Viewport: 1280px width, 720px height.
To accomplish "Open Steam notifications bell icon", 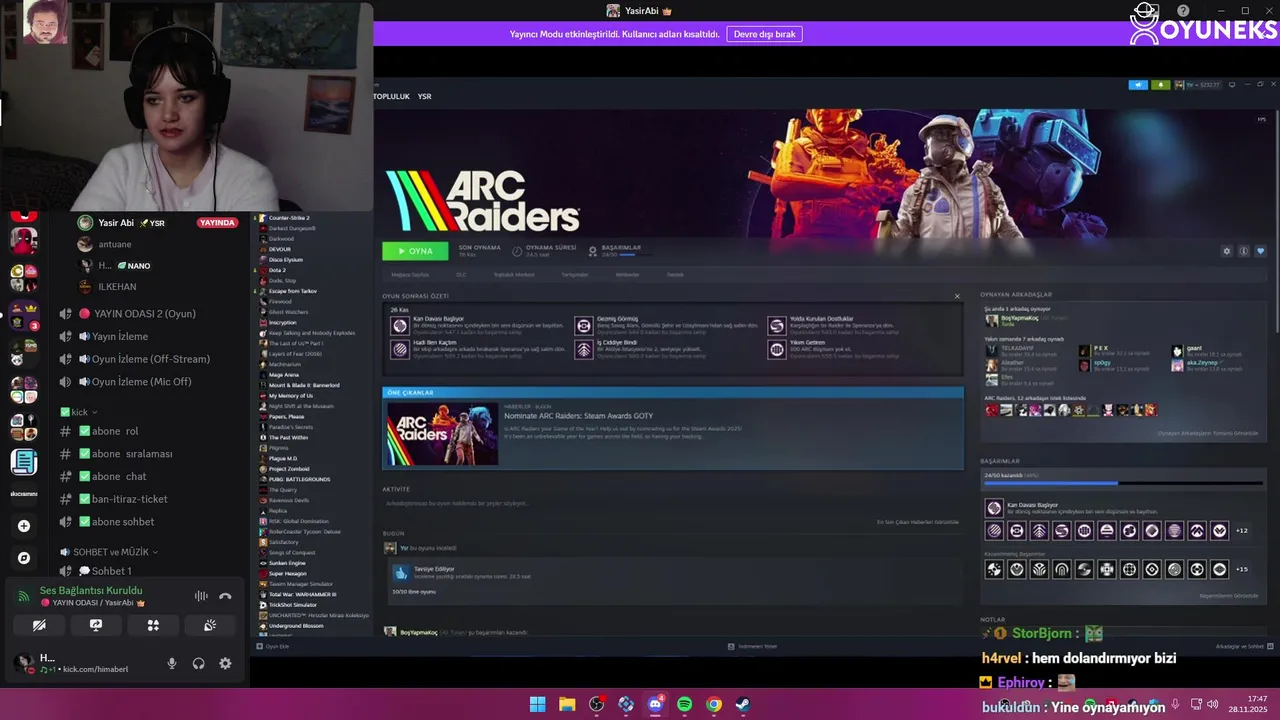I will (1160, 85).
